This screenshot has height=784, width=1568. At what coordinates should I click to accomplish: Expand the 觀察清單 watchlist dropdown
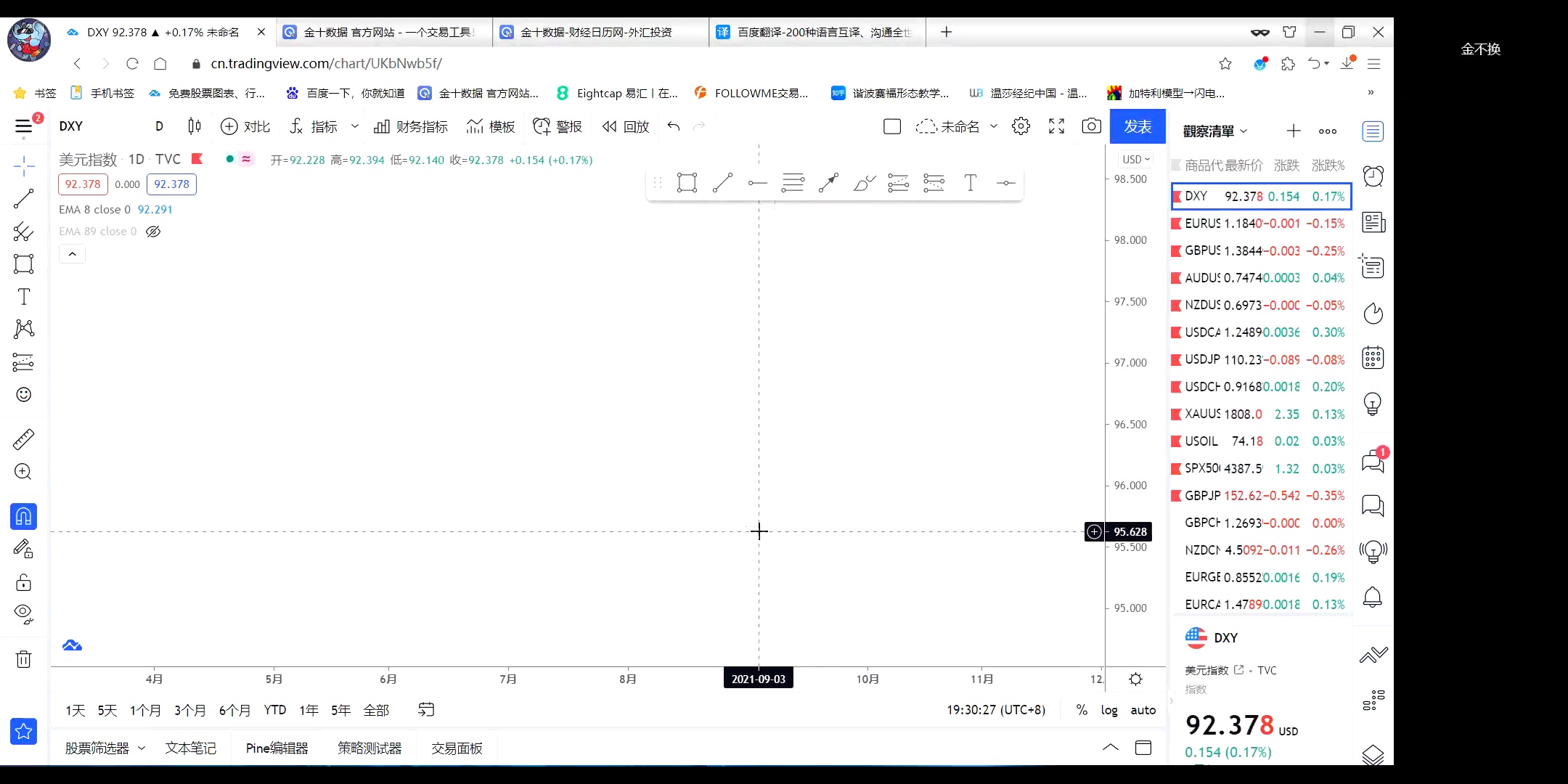[1214, 131]
